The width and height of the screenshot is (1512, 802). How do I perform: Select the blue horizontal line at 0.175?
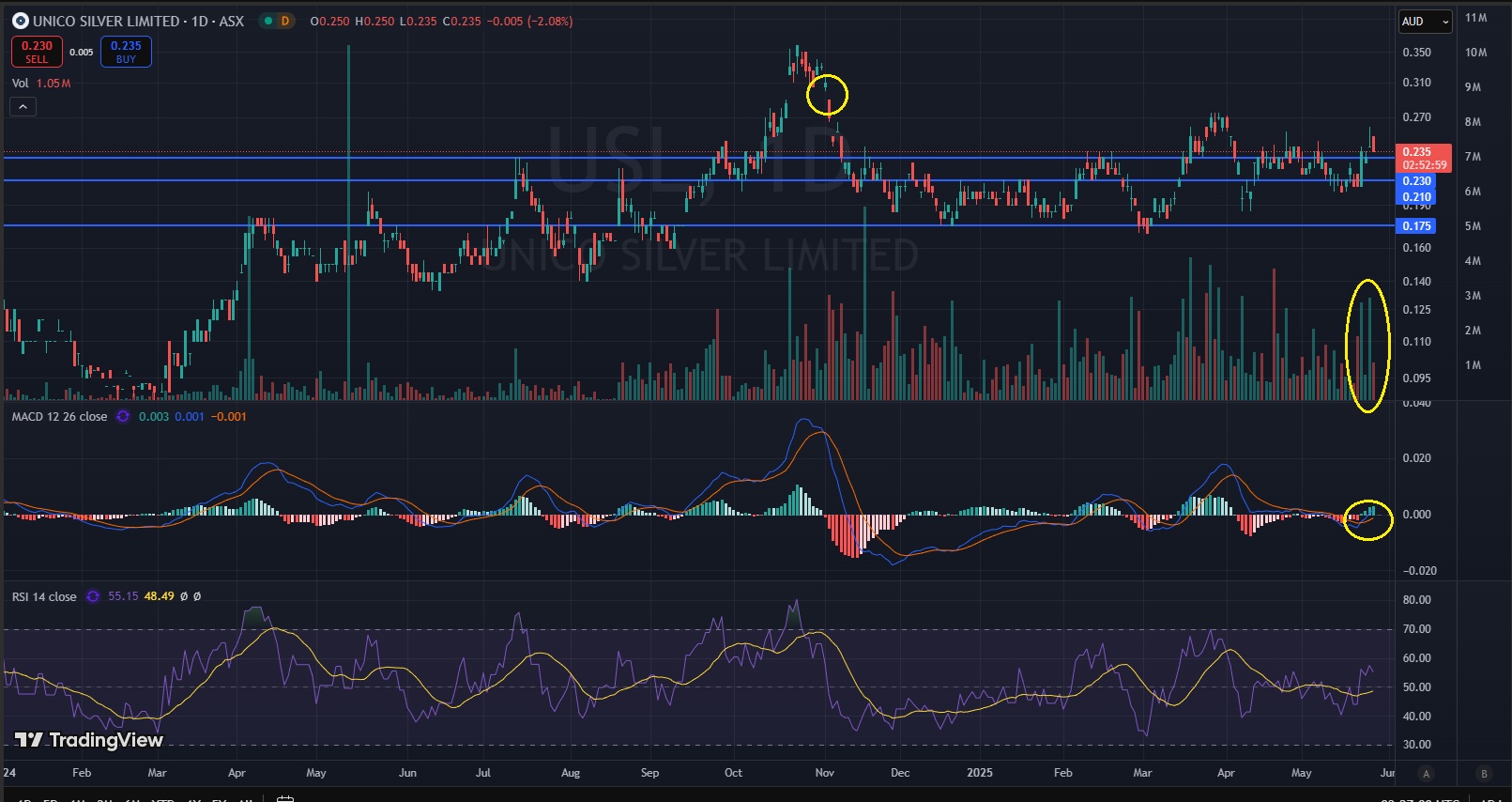point(699,225)
